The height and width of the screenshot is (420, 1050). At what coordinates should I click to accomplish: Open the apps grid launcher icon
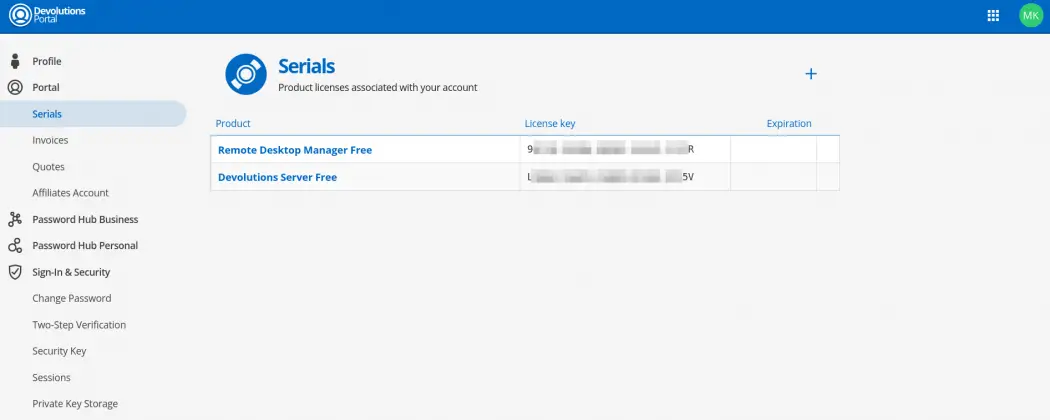pyautogui.click(x=993, y=15)
